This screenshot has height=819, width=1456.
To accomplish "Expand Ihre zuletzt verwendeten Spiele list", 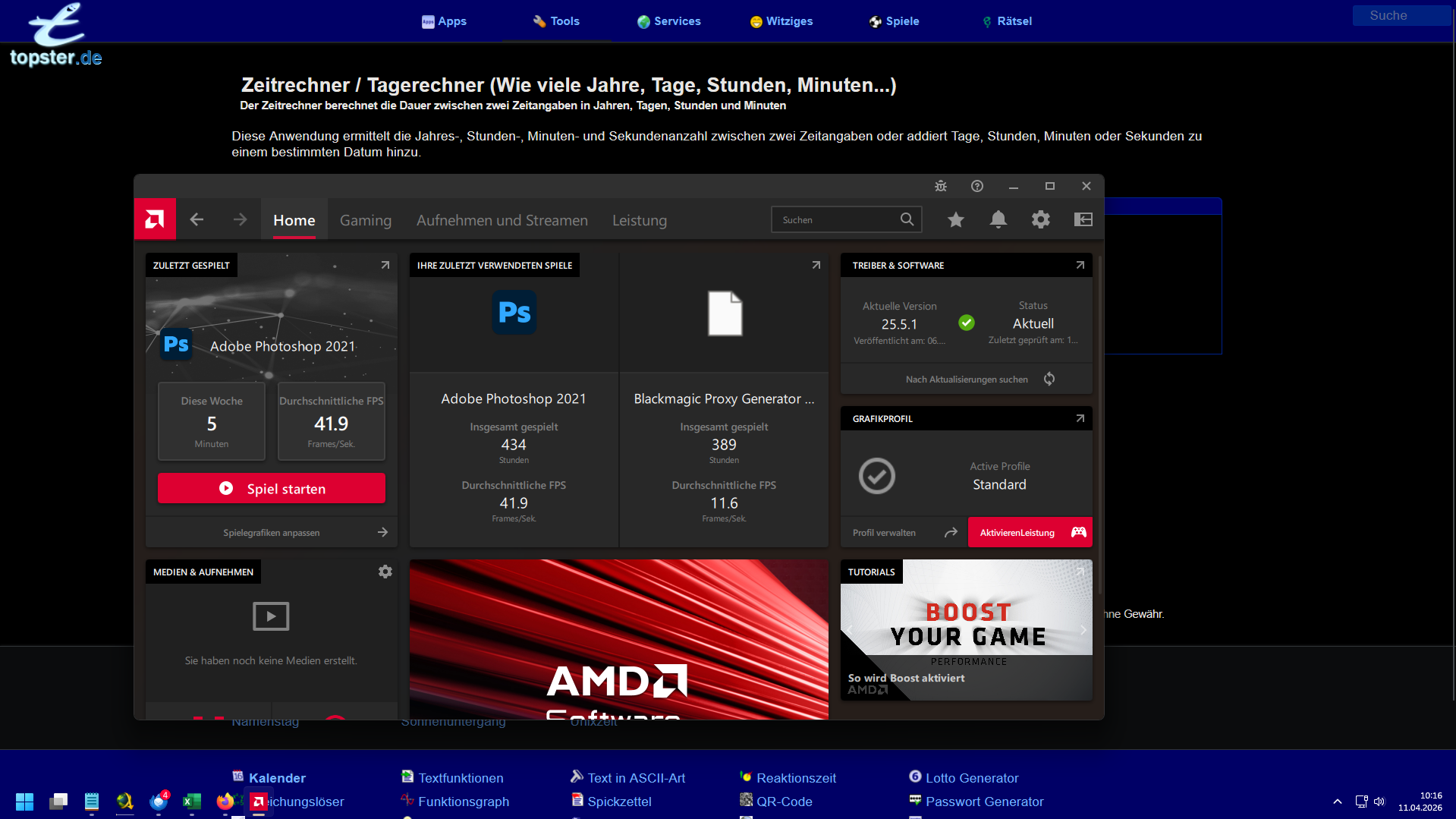I will click(816, 265).
